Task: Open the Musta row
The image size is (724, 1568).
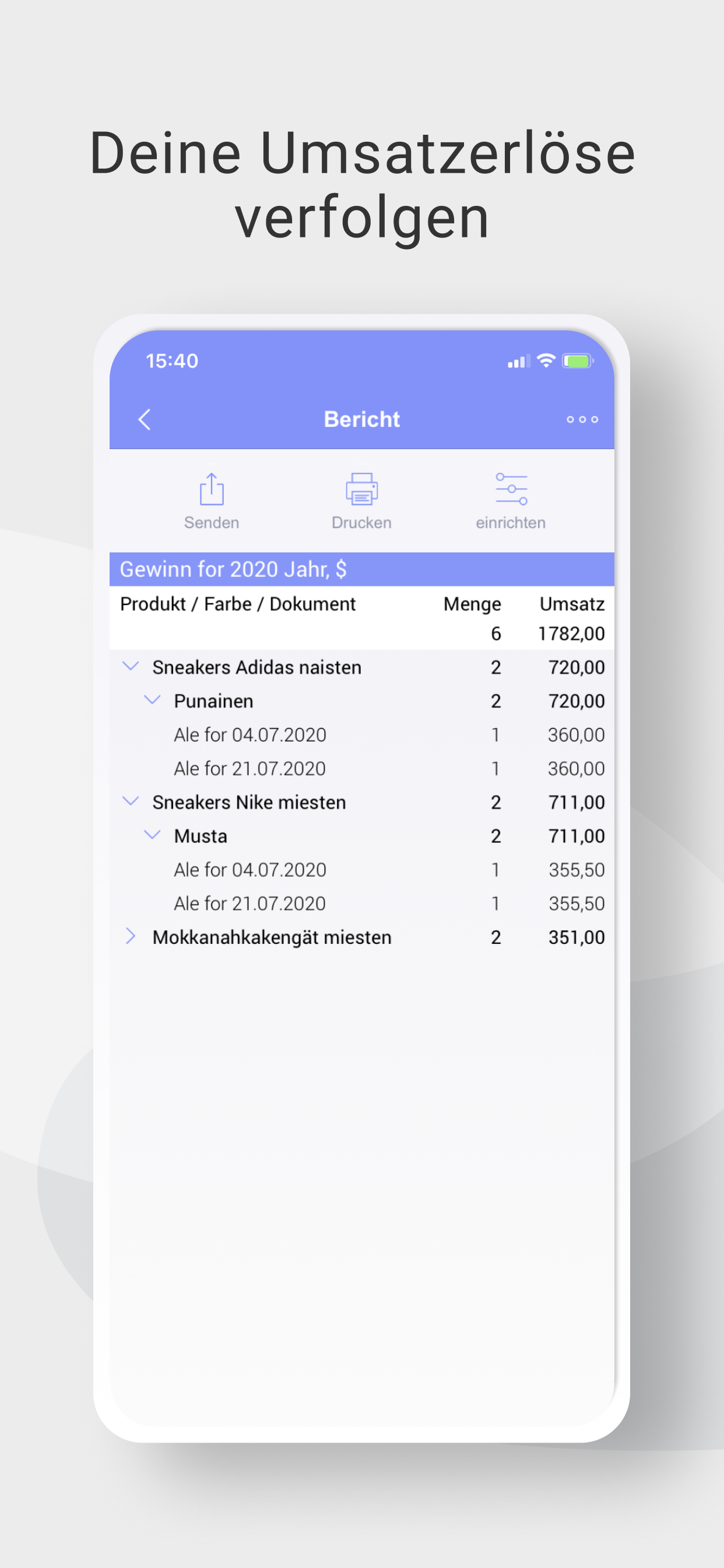Action: (x=362, y=836)
